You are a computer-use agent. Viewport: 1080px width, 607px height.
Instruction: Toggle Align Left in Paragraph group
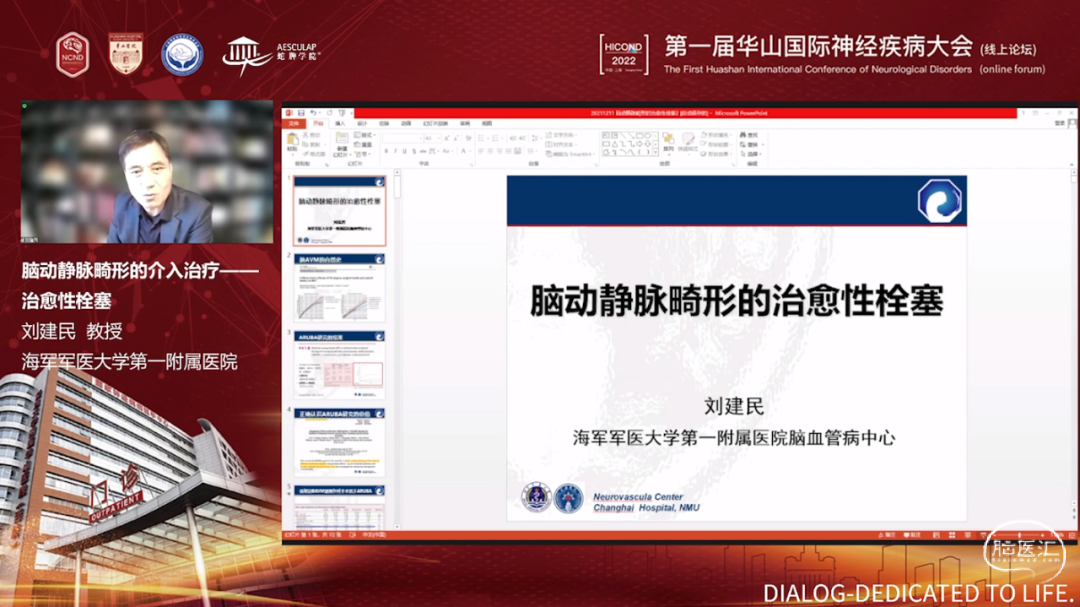(481, 151)
